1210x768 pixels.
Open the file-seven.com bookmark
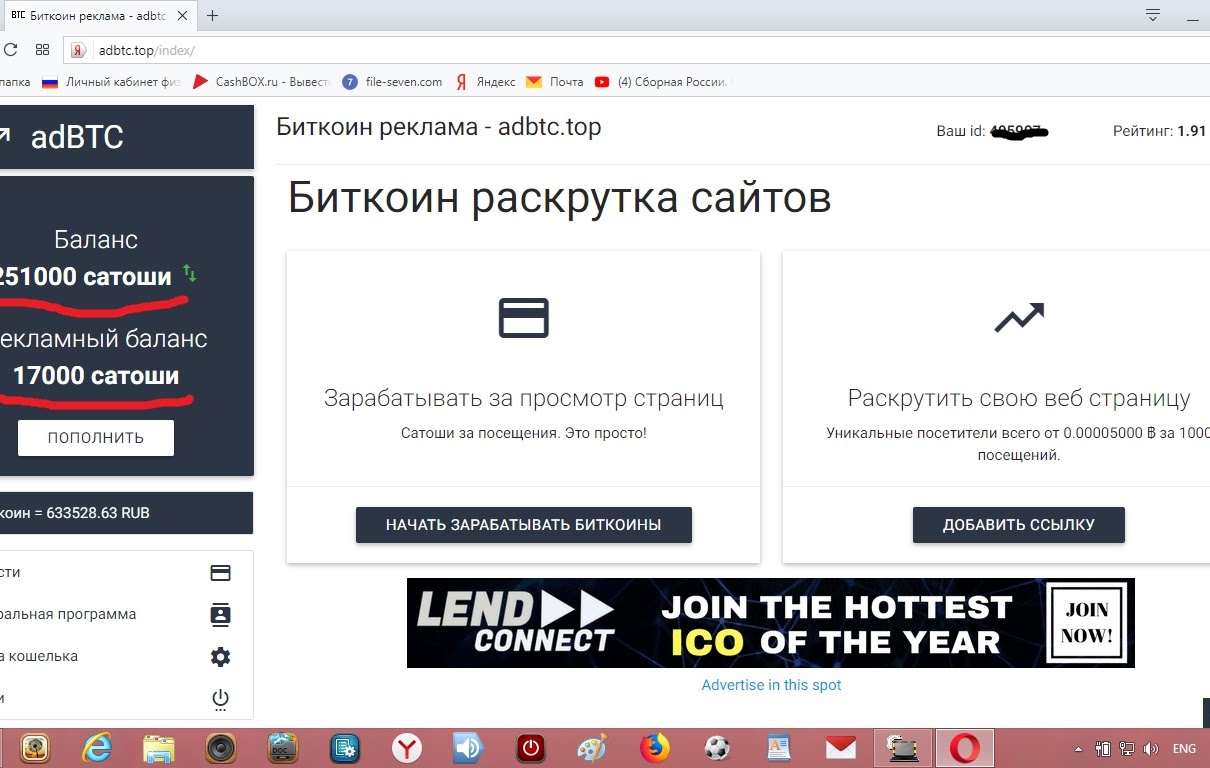392,82
